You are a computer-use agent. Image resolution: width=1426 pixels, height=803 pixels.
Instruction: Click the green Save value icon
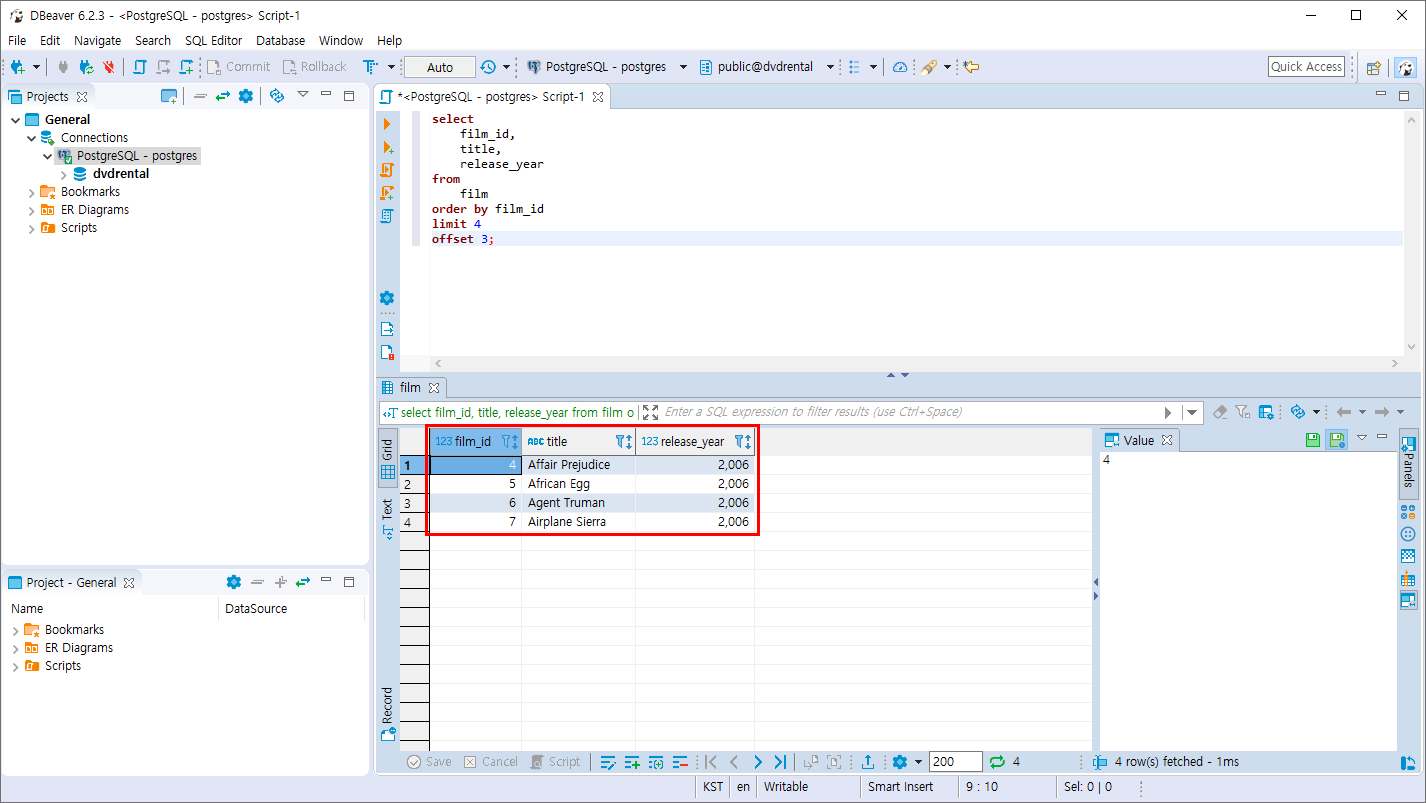(1313, 439)
